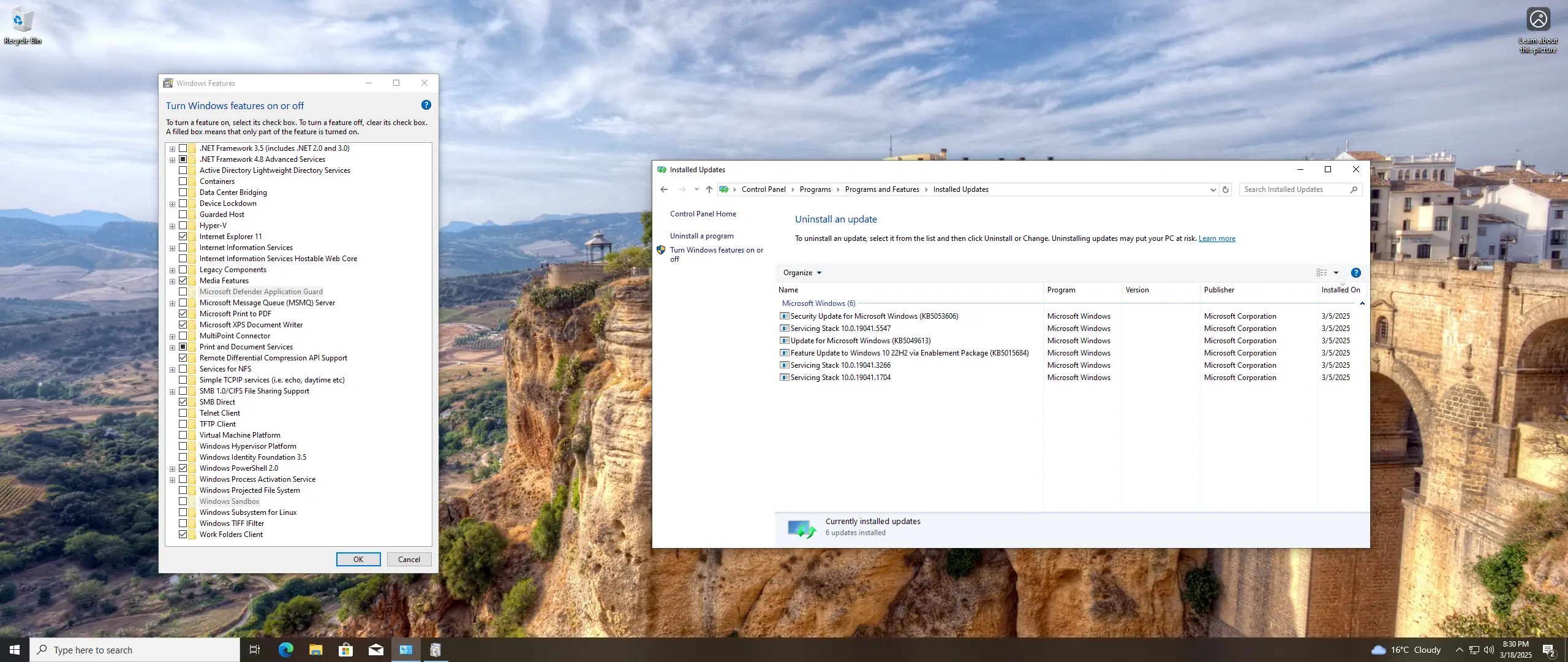Open the change view icon
The width and height of the screenshot is (1568, 662).
1322,273
